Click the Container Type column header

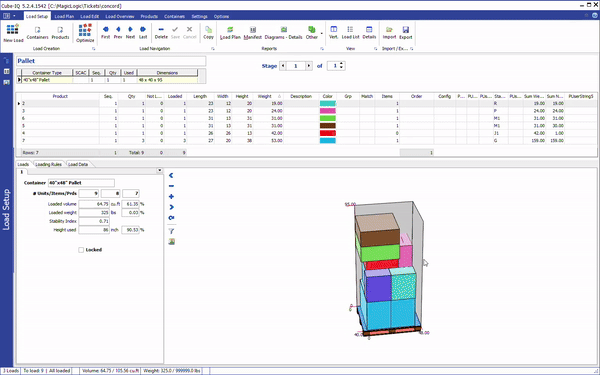(47, 73)
